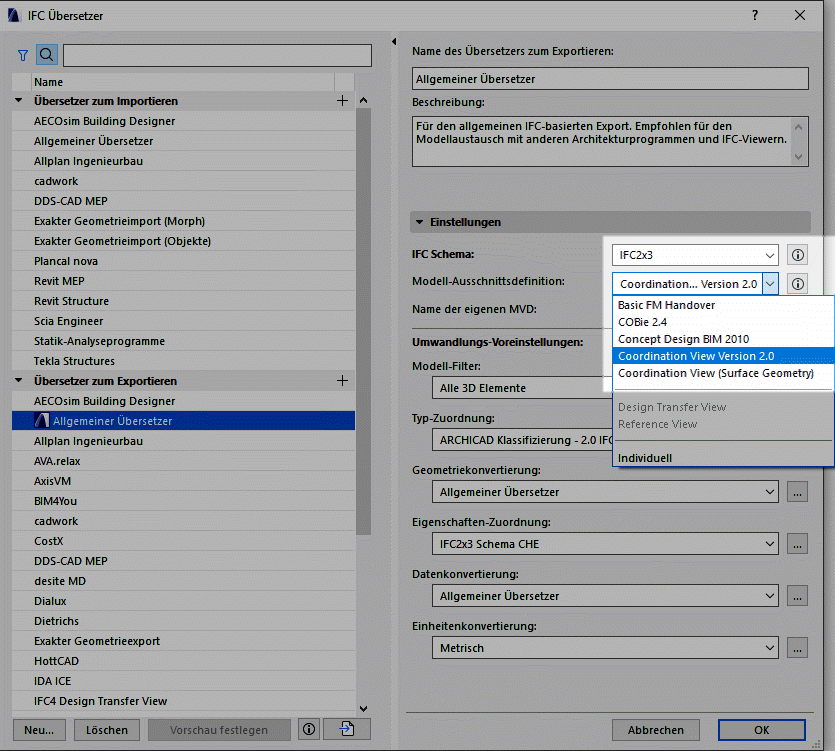Image resolution: width=835 pixels, height=751 pixels.
Task: Open the Datenkonvertierung dropdown
Action: pos(605,596)
